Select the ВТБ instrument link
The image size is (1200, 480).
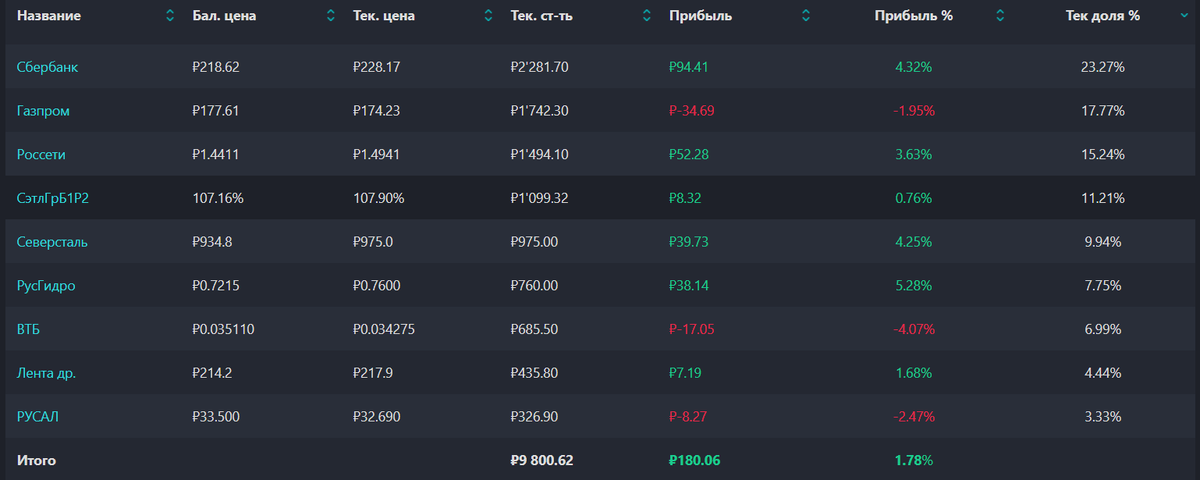(28, 329)
